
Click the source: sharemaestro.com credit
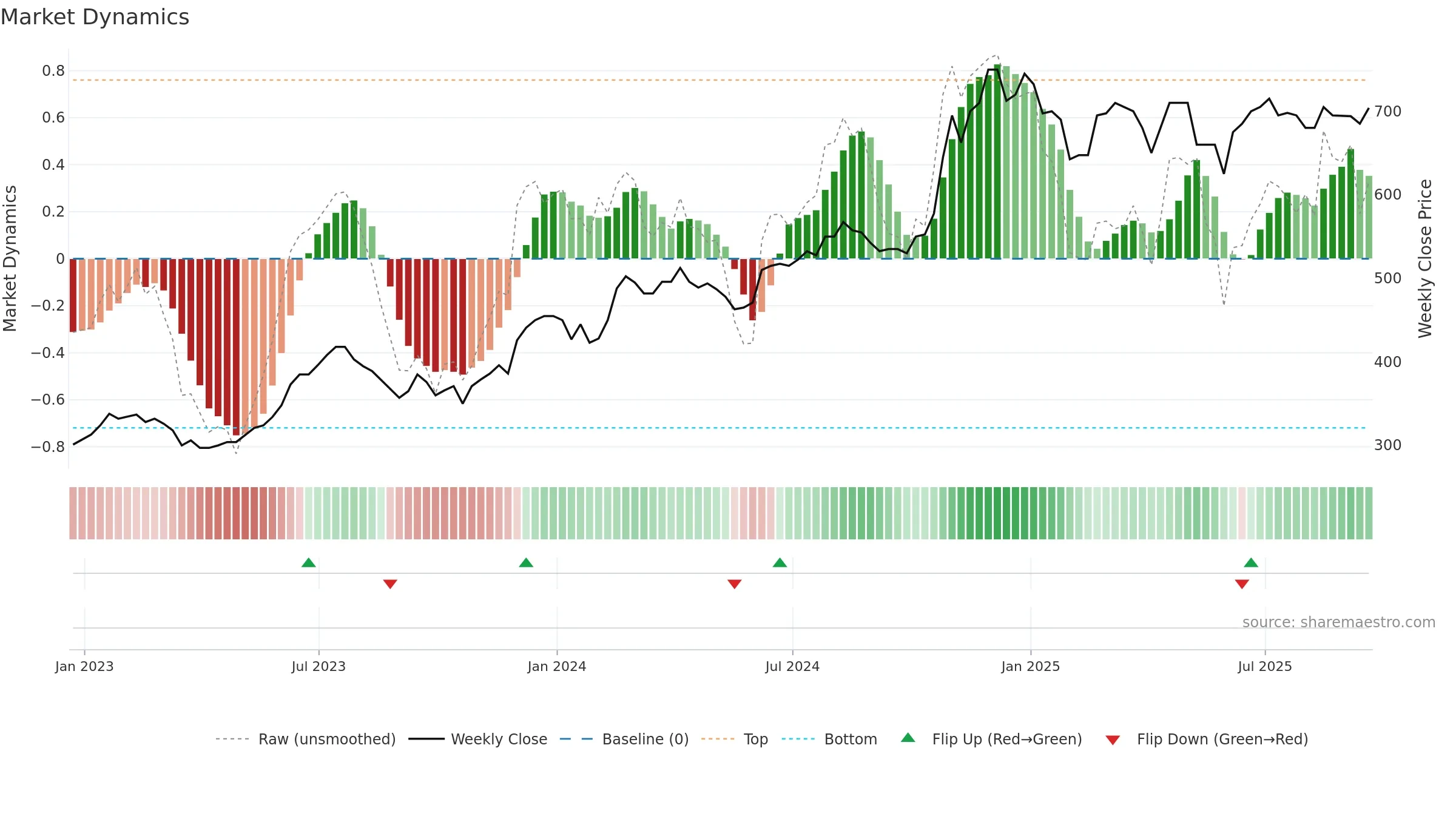click(x=1339, y=622)
